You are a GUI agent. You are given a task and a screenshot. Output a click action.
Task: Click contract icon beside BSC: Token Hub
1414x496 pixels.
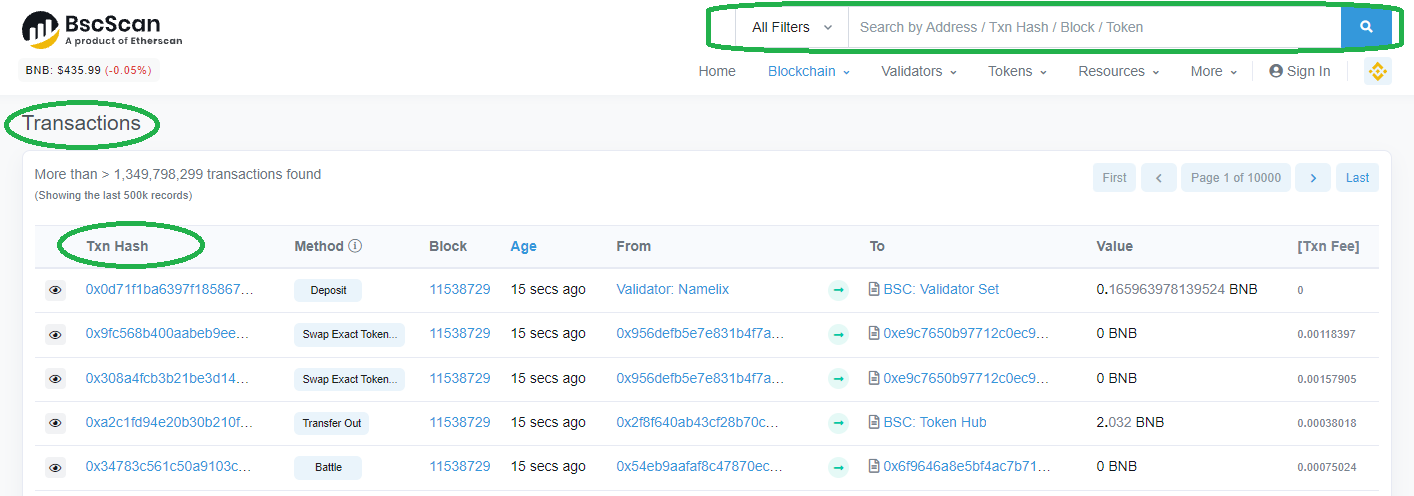[874, 423]
